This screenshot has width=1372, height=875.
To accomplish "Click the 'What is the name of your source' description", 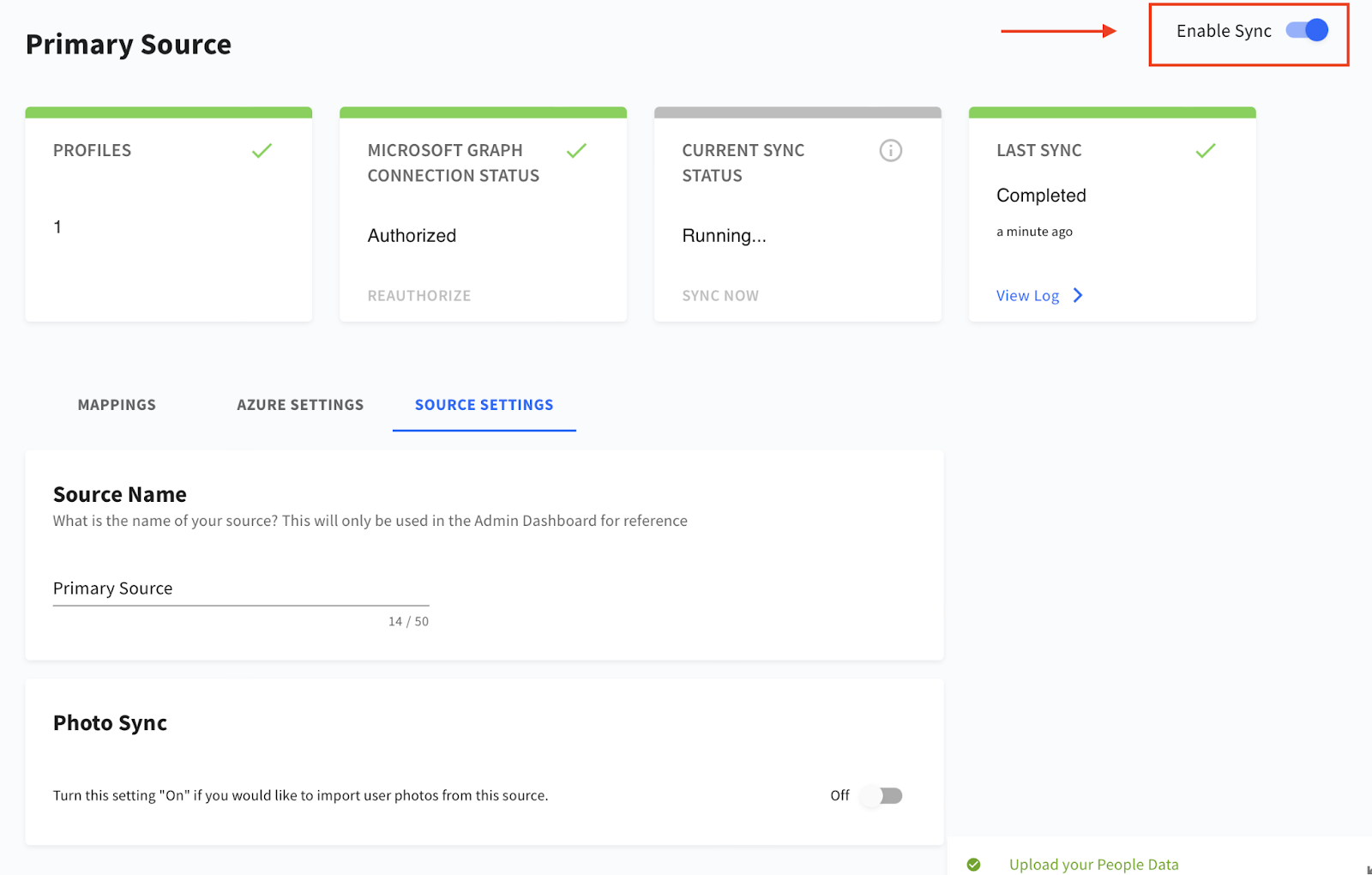I will click(x=370, y=521).
